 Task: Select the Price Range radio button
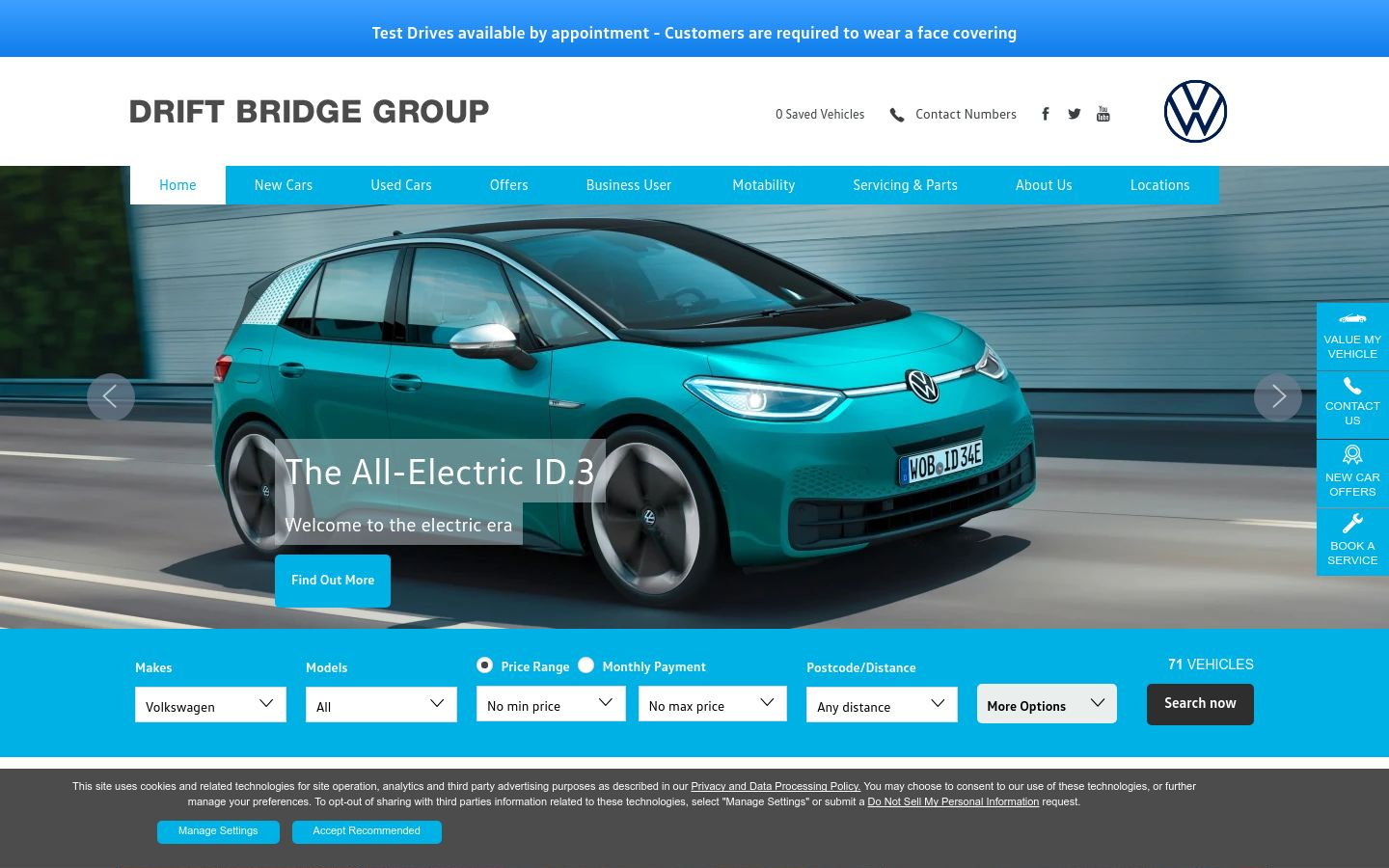(x=485, y=665)
